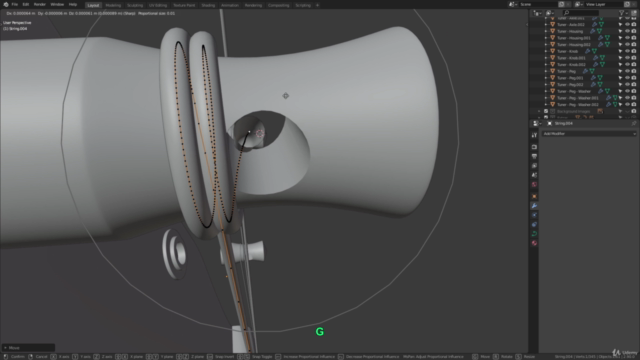Switch to the Sculpting workspace tab
The image size is (640, 360).
[x=135, y=5]
